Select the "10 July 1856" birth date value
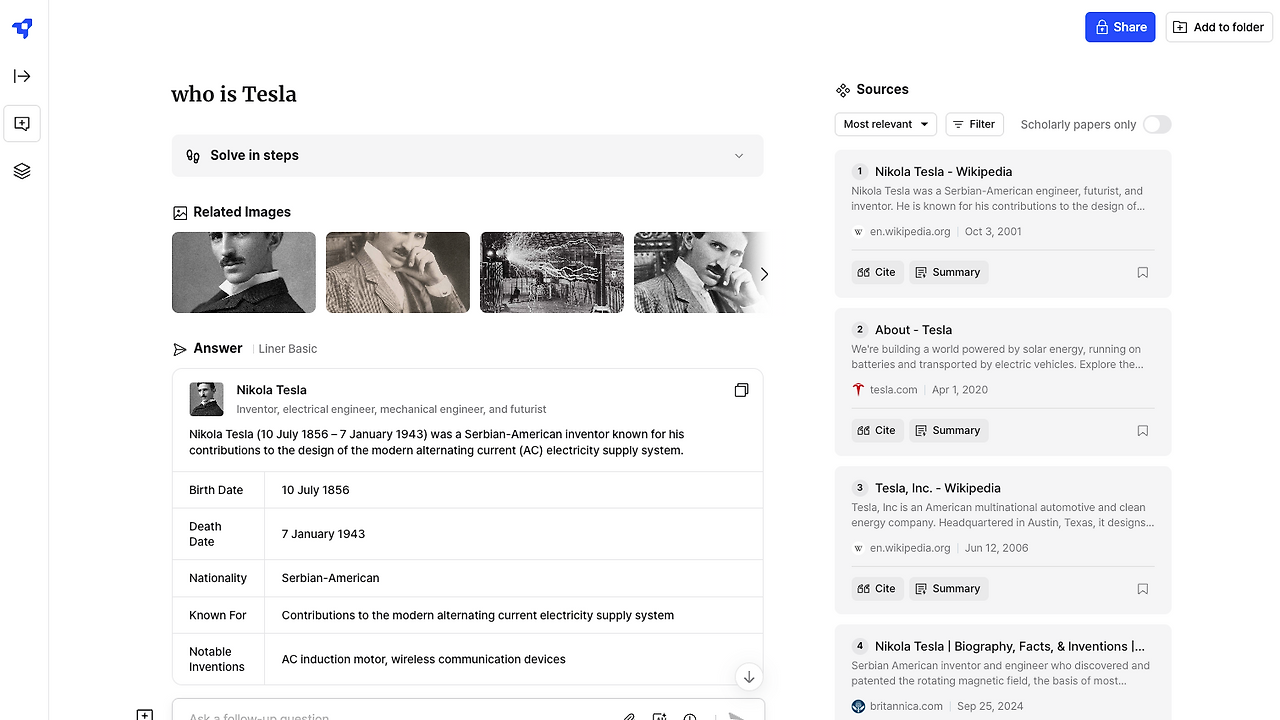The image size is (1280, 720). [x=315, y=490]
